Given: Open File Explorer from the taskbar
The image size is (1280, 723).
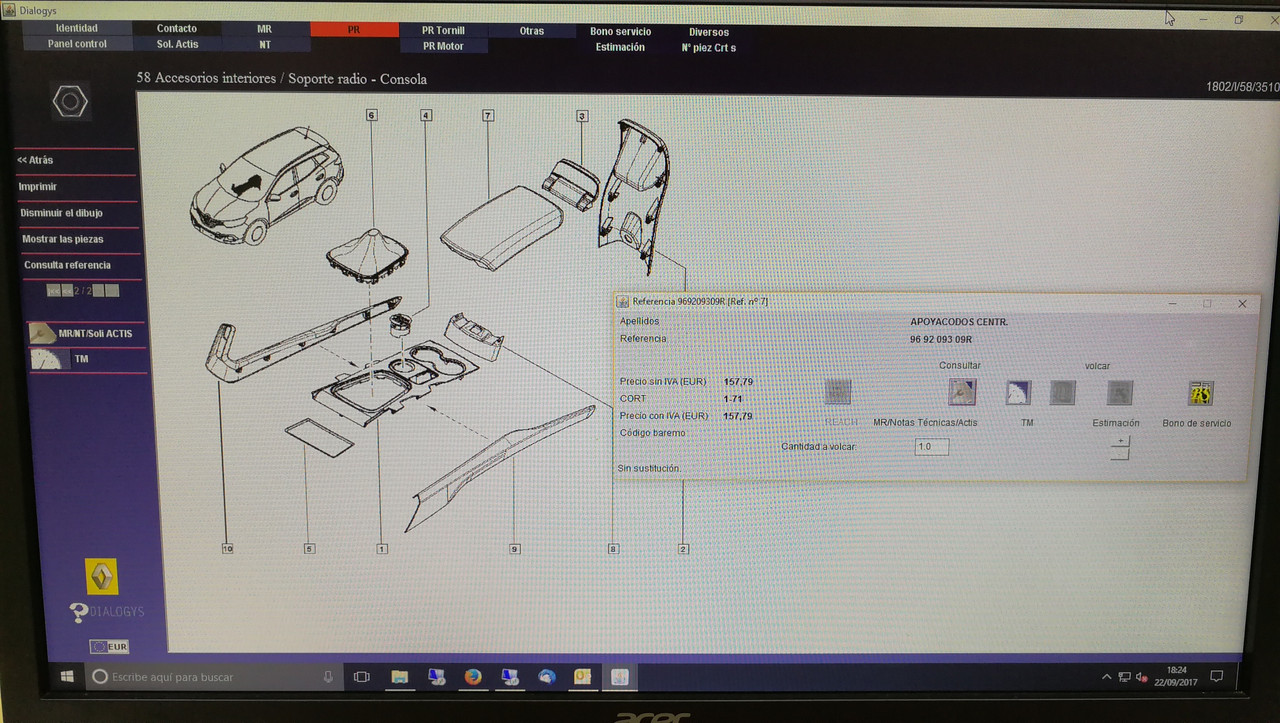Looking at the screenshot, I should coord(399,677).
